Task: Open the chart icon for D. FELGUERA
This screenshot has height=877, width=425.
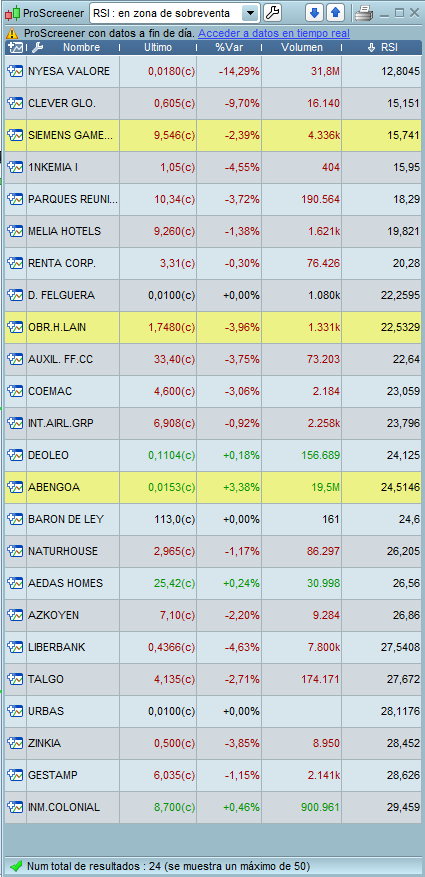Action: (15, 295)
